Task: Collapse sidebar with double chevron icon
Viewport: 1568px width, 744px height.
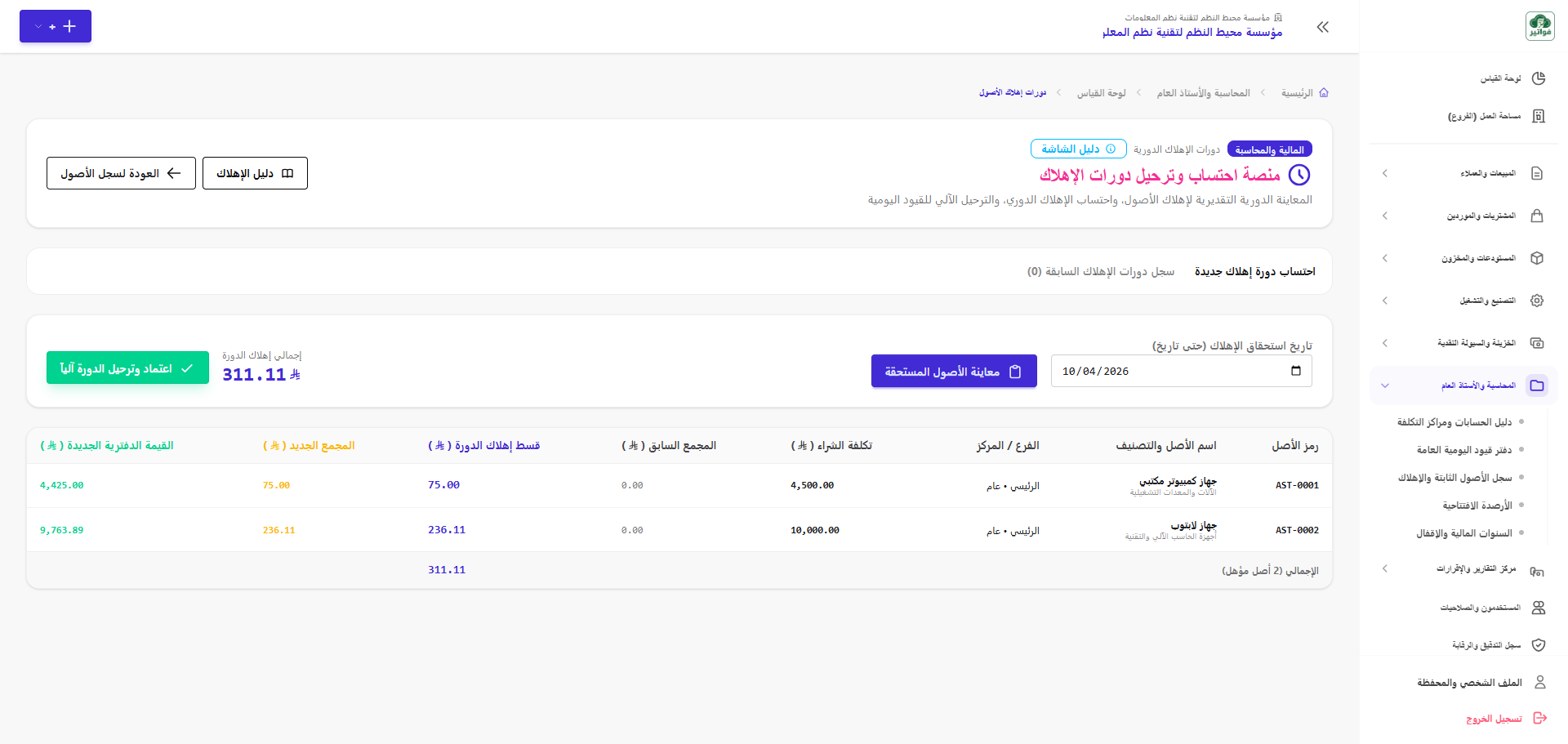Action: [1323, 27]
